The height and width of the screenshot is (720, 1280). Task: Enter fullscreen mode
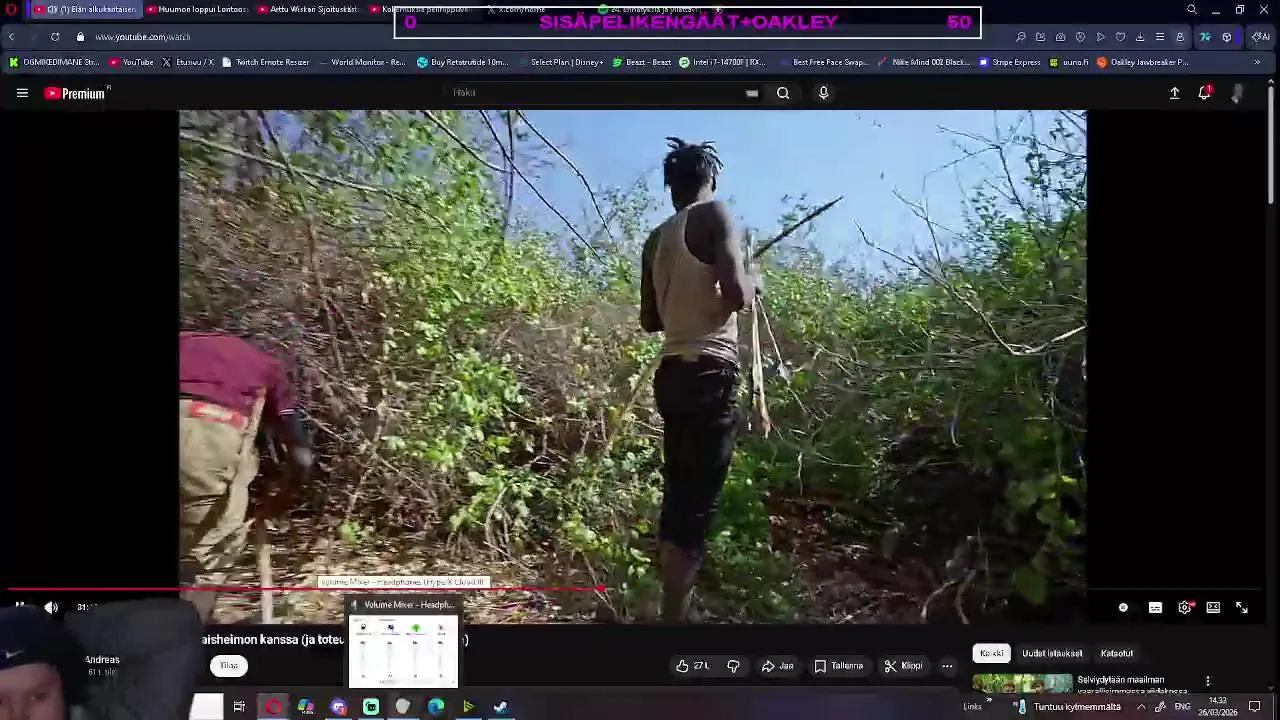coord(1242,607)
